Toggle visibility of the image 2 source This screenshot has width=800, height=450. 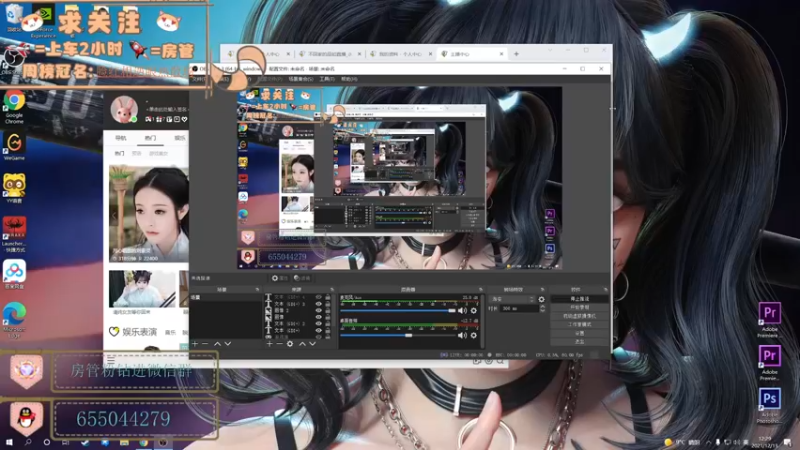[318, 310]
